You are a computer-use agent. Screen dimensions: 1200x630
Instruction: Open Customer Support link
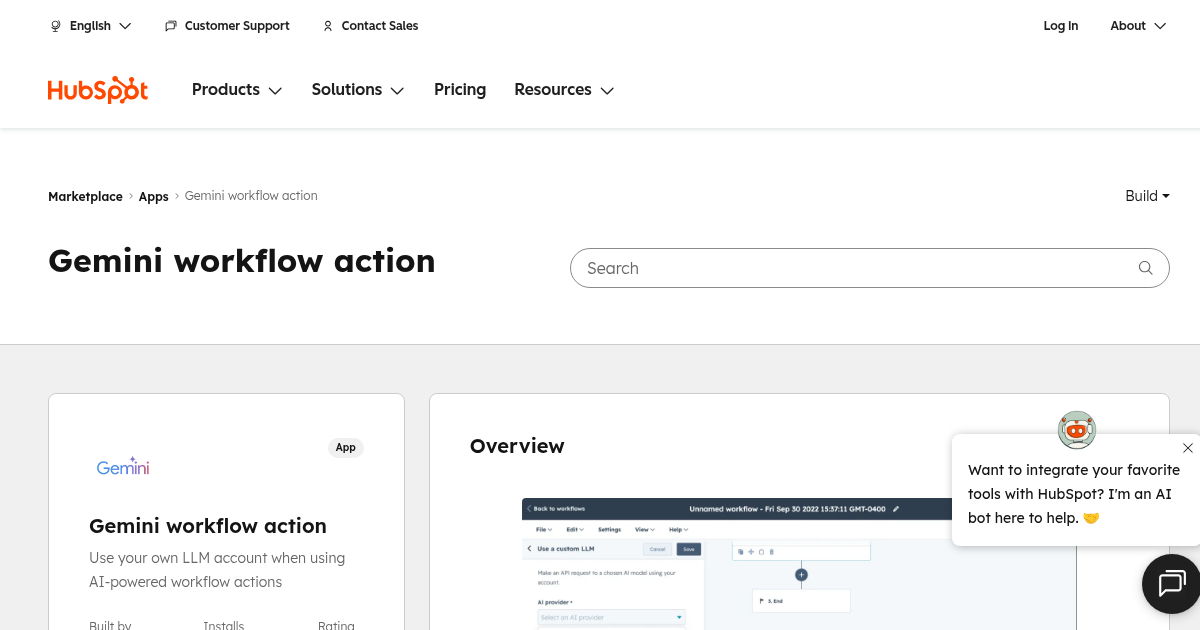[x=227, y=26]
